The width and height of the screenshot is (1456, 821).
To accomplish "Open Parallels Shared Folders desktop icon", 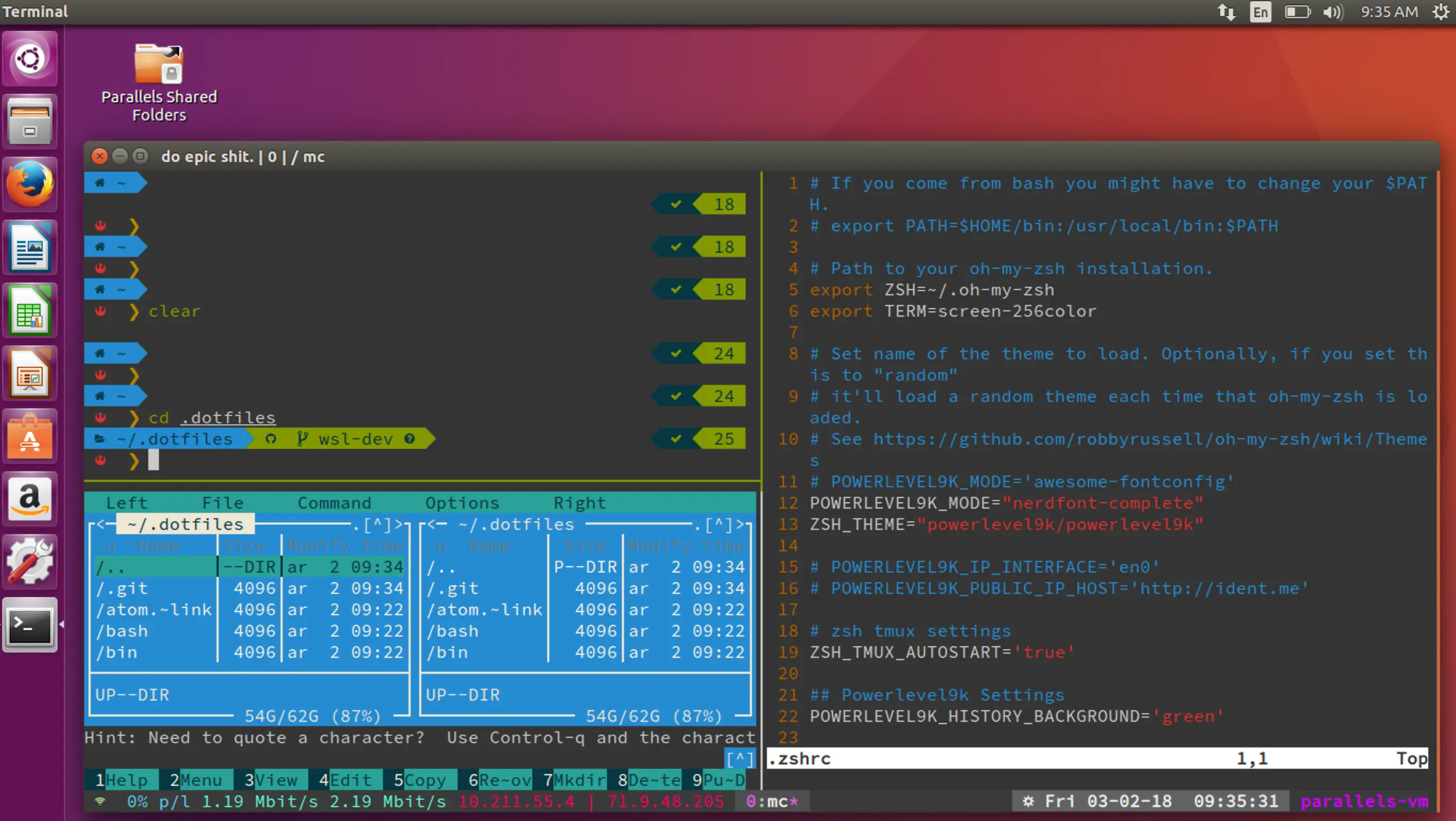I will click(159, 83).
